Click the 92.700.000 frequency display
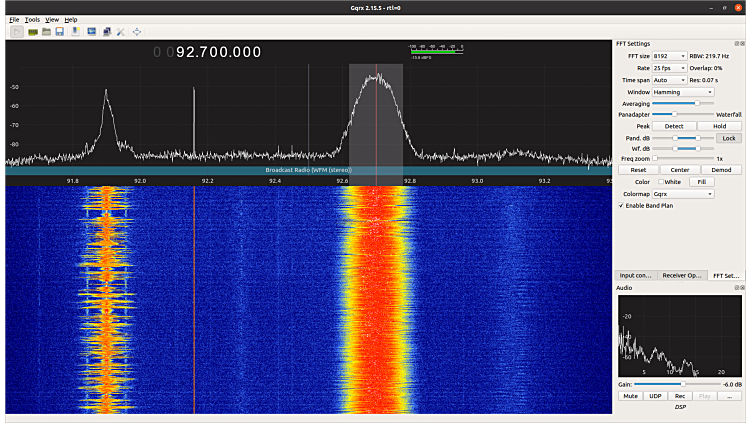Image resolution: width=752 pixels, height=423 pixels. pos(218,50)
